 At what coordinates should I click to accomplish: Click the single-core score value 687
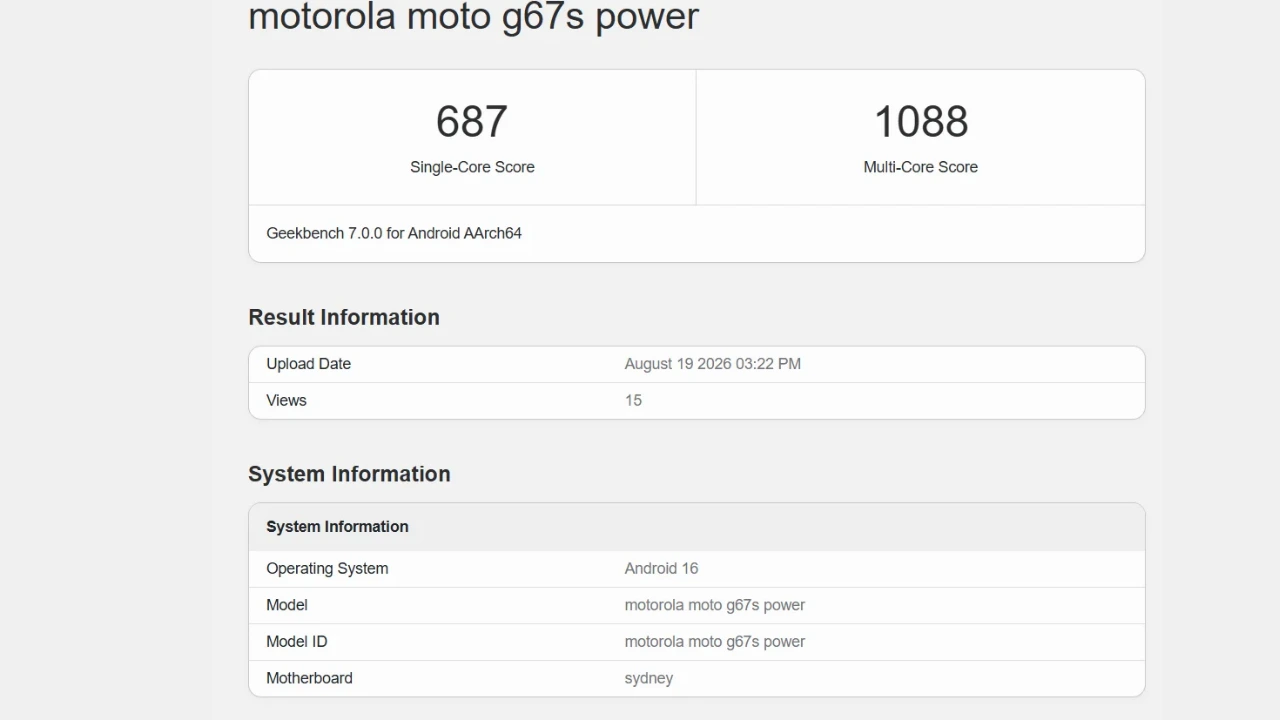point(472,122)
